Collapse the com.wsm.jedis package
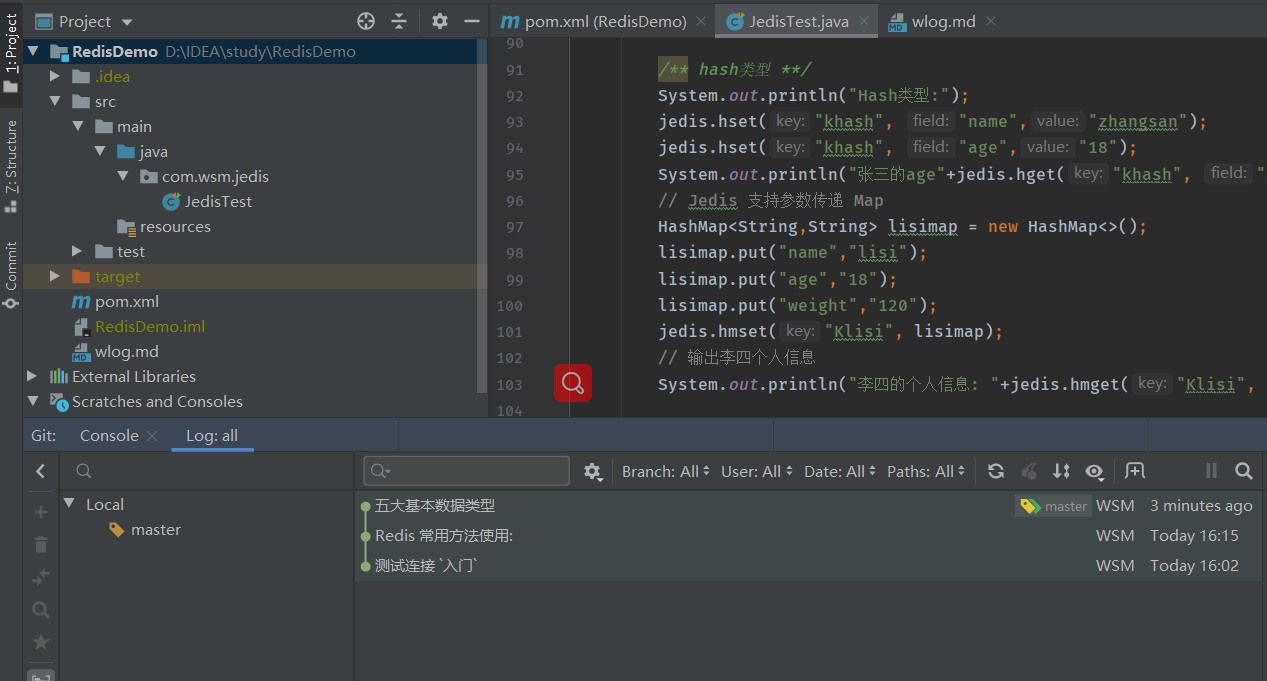The image size is (1267, 681). pos(122,176)
